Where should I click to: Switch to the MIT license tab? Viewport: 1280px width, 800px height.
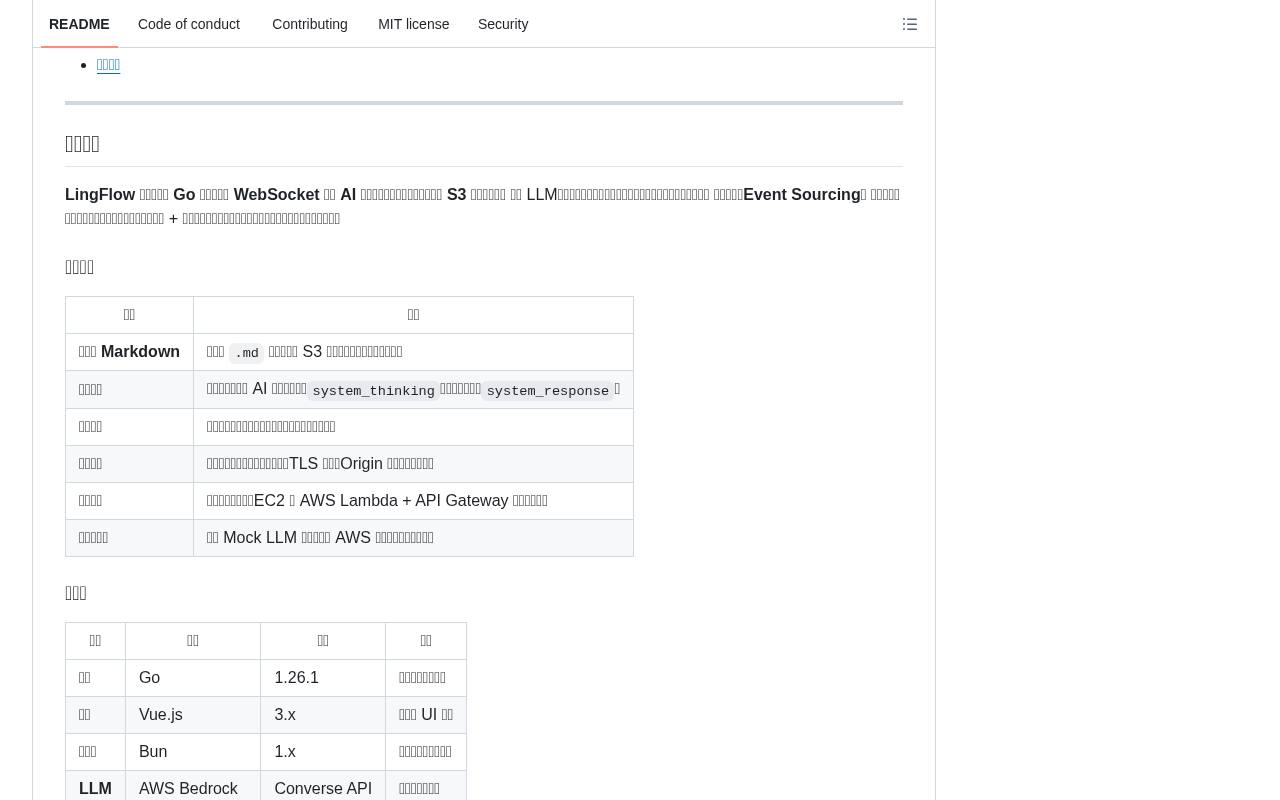pos(414,24)
